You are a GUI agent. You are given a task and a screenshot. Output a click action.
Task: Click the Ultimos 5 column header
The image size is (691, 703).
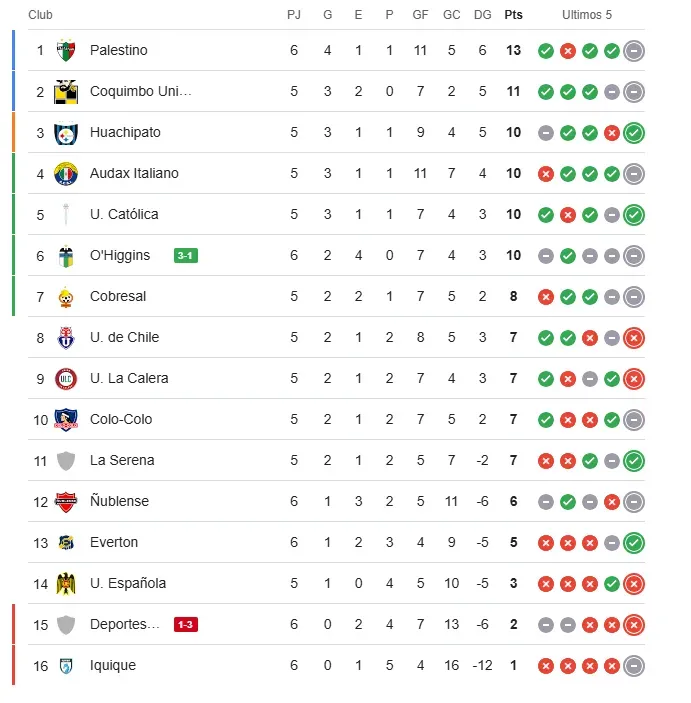[587, 15]
